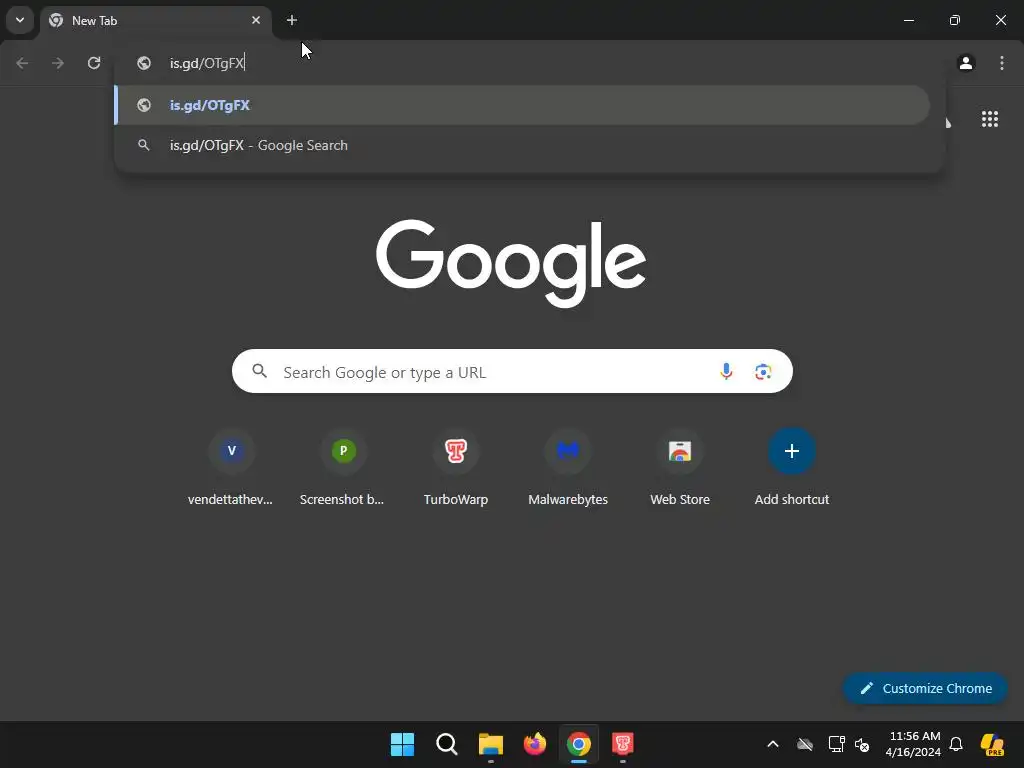The height and width of the screenshot is (768, 1024).
Task: Select the is.gd/OTgFX URL suggestion
Action: click(522, 105)
